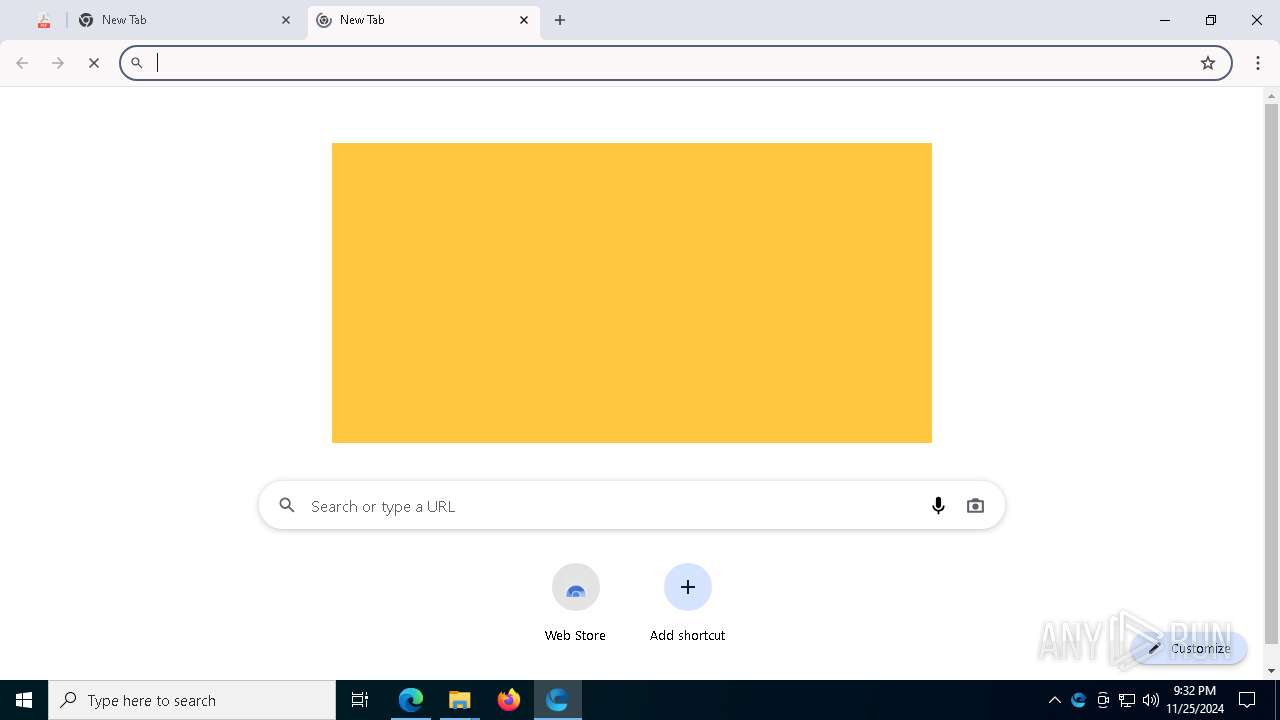The height and width of the screenshot is (720, 1280).
Task: Minimize the Chrome window
Action: tap(1165, 20)
